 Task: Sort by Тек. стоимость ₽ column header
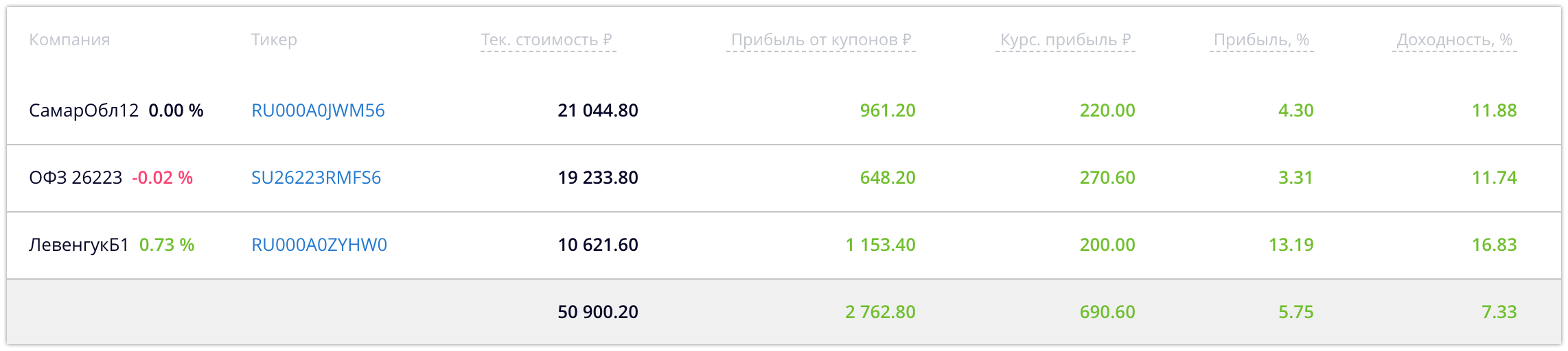pyautogui.click(x=548, y=40)
